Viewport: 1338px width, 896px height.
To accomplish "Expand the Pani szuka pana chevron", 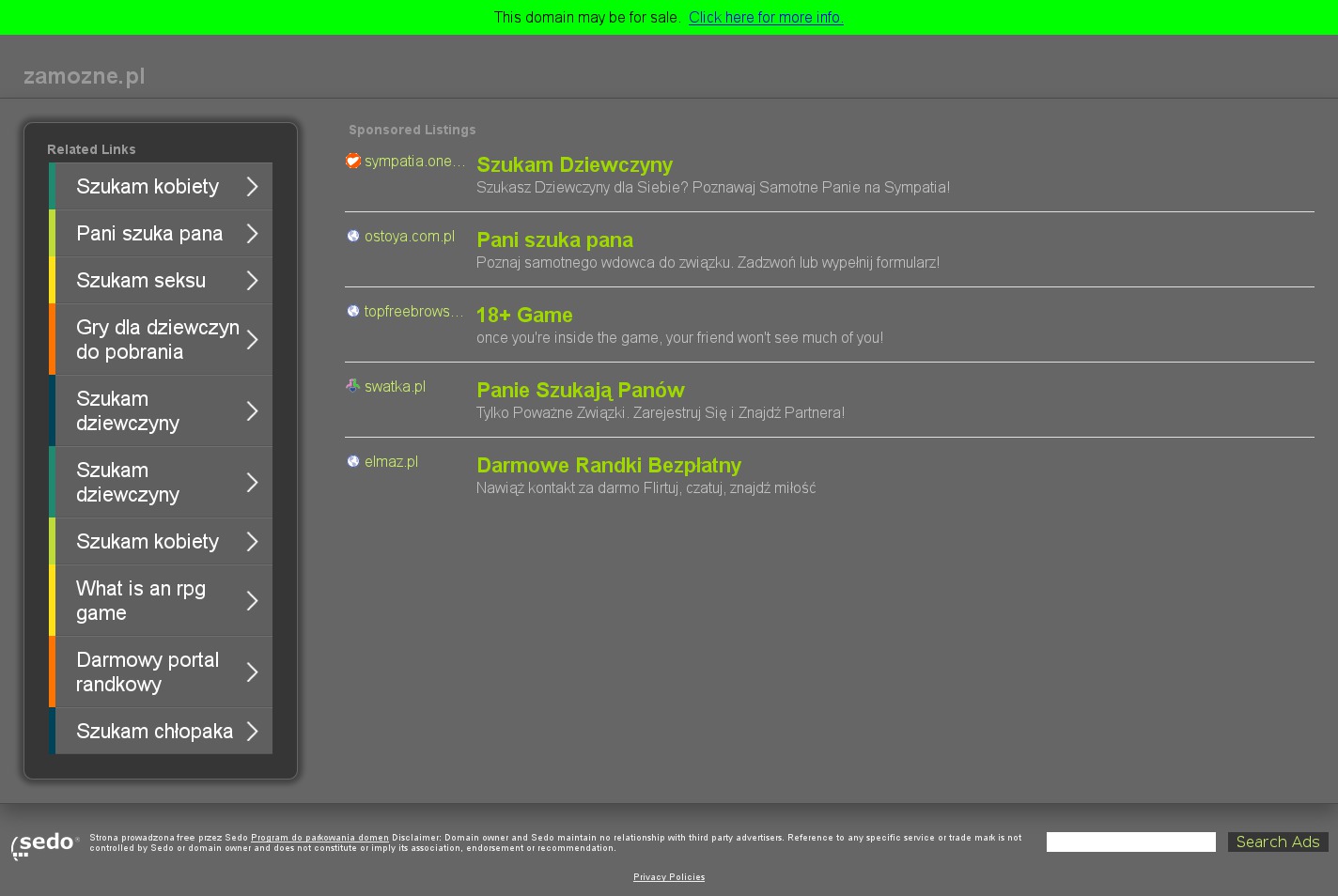I will point(252,234).
